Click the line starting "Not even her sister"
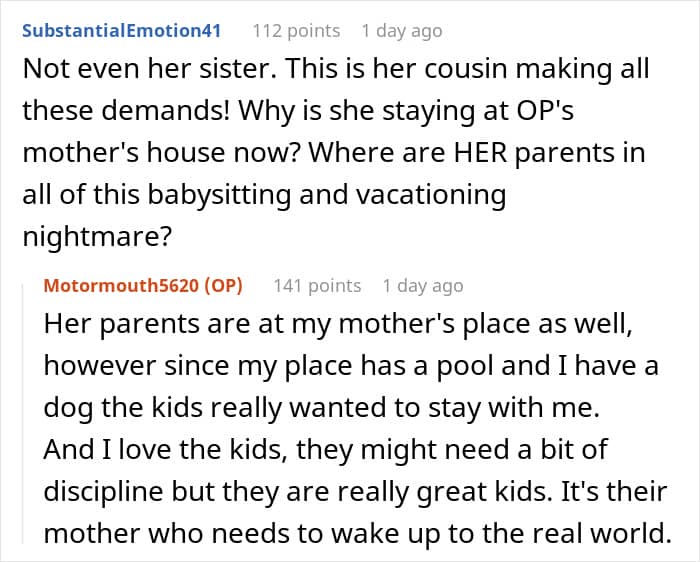This screenshot has height=562, width=700. pyautogui.click(x=335, y=71)
